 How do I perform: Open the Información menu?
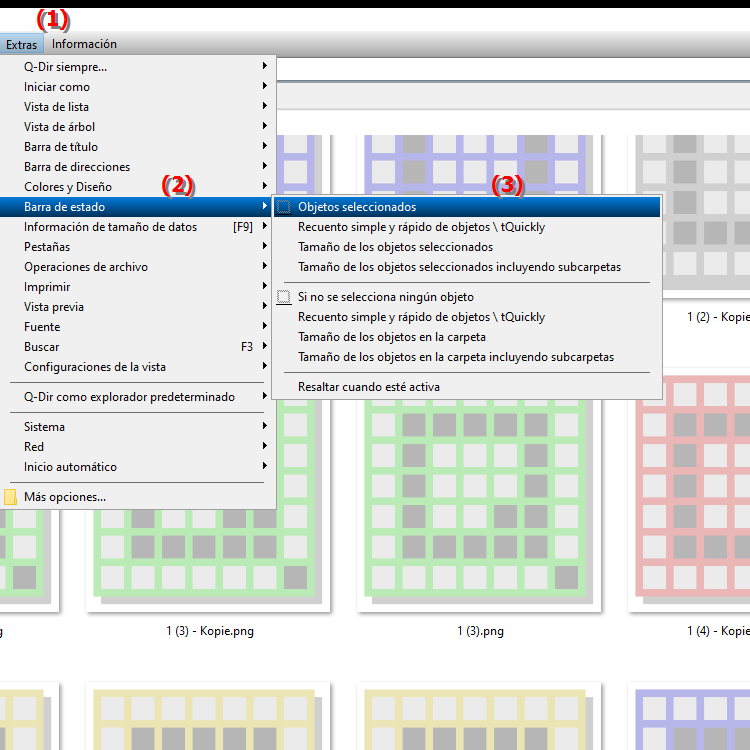point(84,44)
